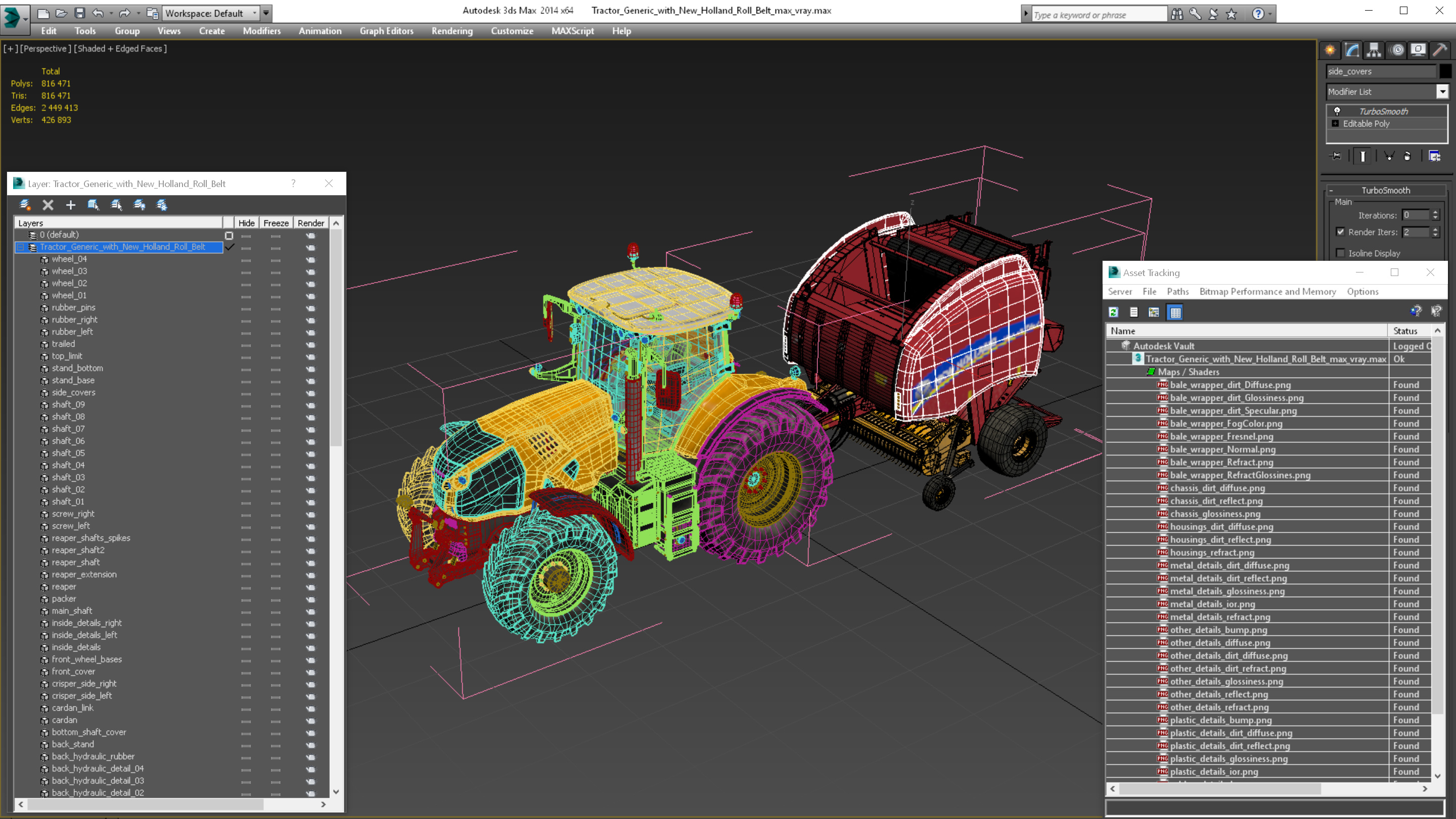Click the Open File folder icon
The width and height of the screenshot is (1456, 819).
click(62, 13)
